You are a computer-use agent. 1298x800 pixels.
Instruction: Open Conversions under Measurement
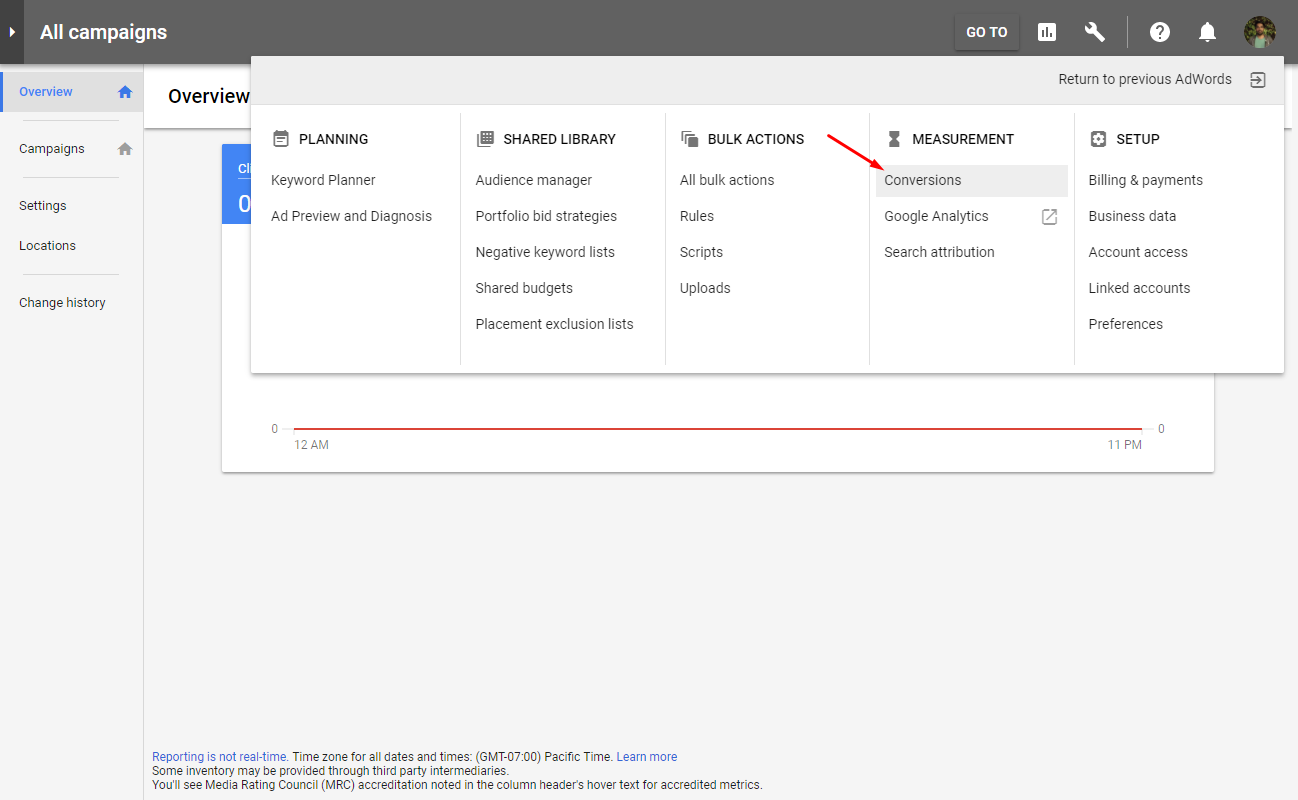pos(972,180)
